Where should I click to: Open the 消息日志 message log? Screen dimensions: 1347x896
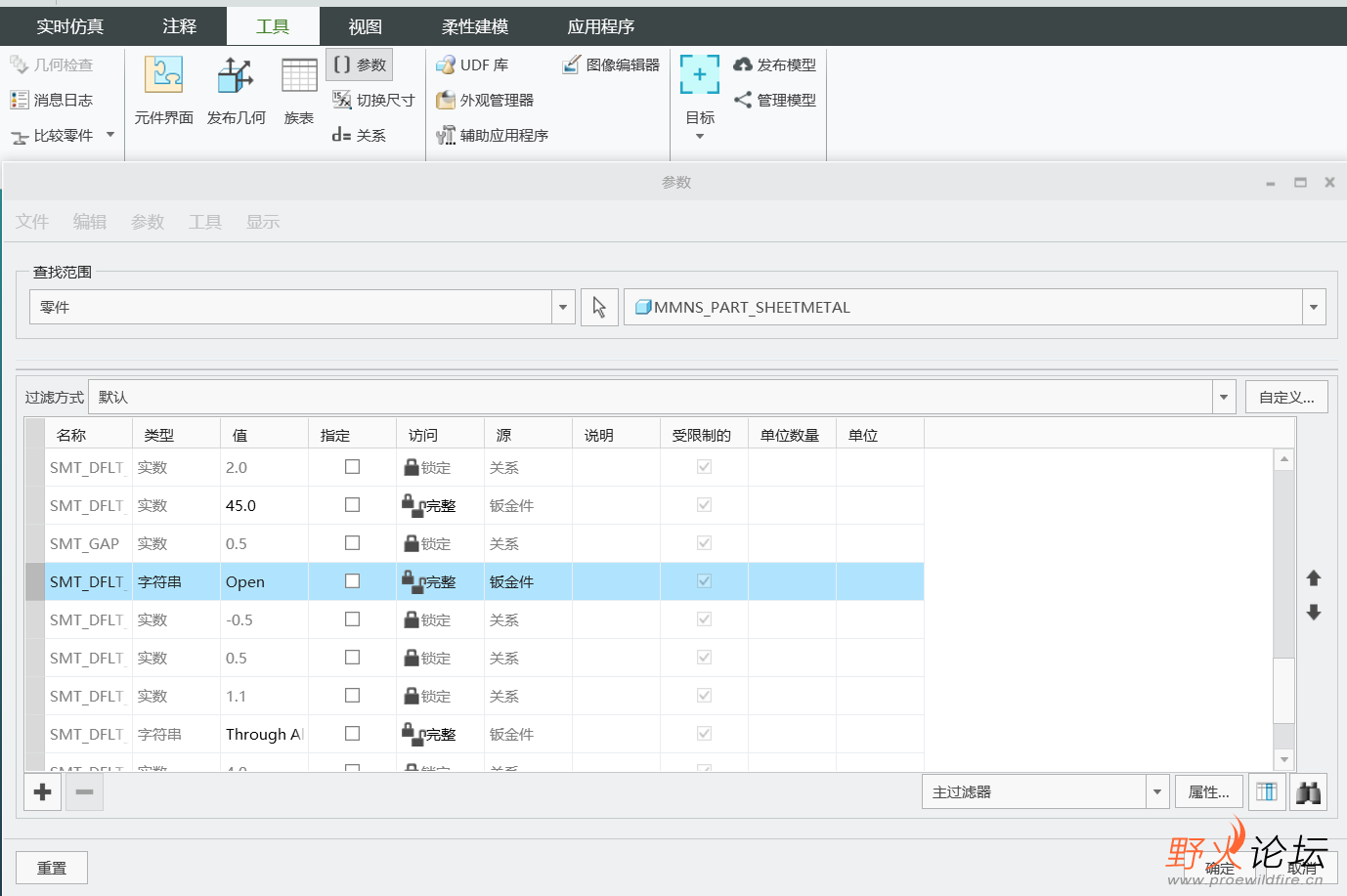[52, 100]
